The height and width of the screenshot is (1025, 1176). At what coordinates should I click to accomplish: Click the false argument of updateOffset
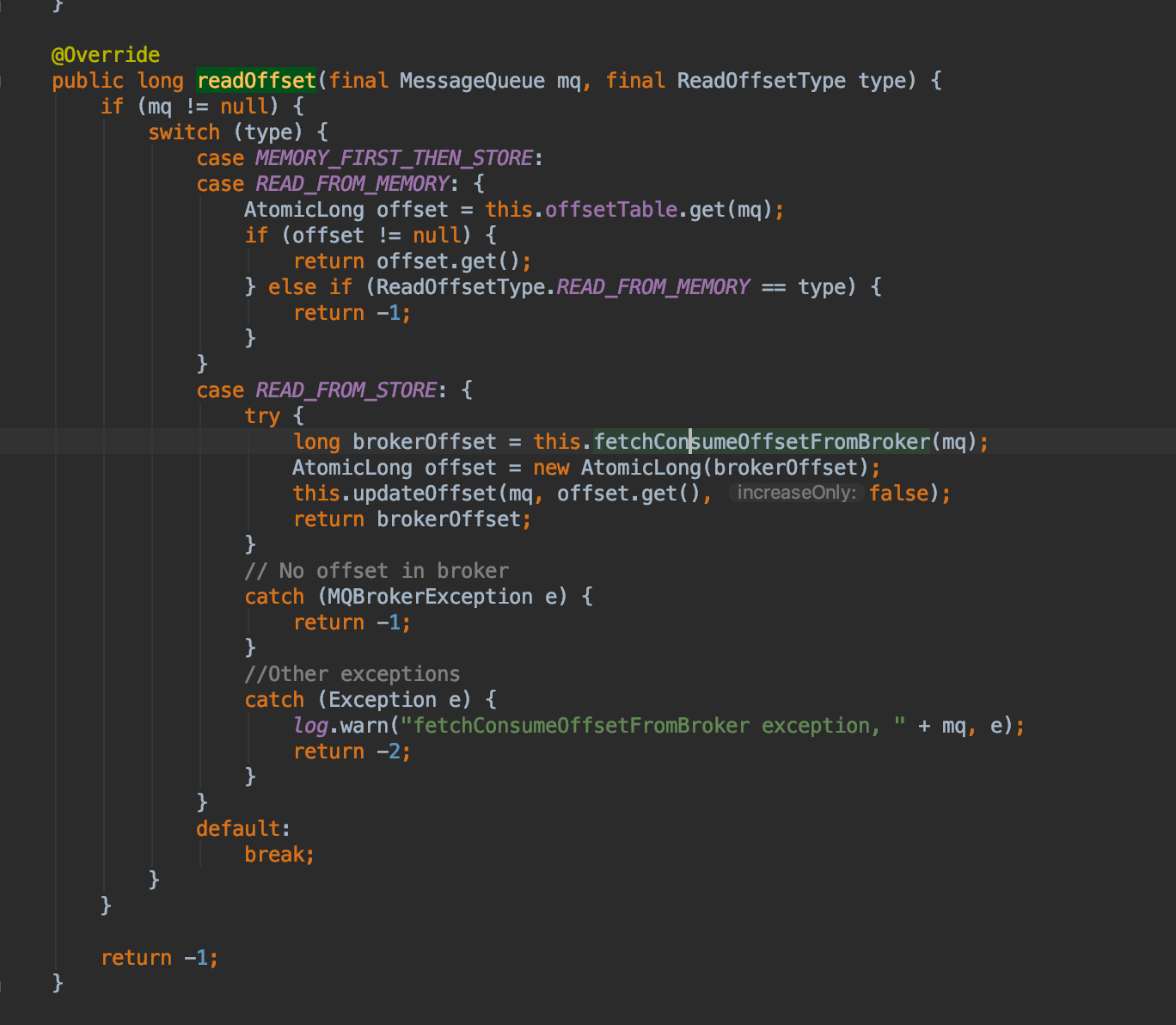(x=899, y=494)
